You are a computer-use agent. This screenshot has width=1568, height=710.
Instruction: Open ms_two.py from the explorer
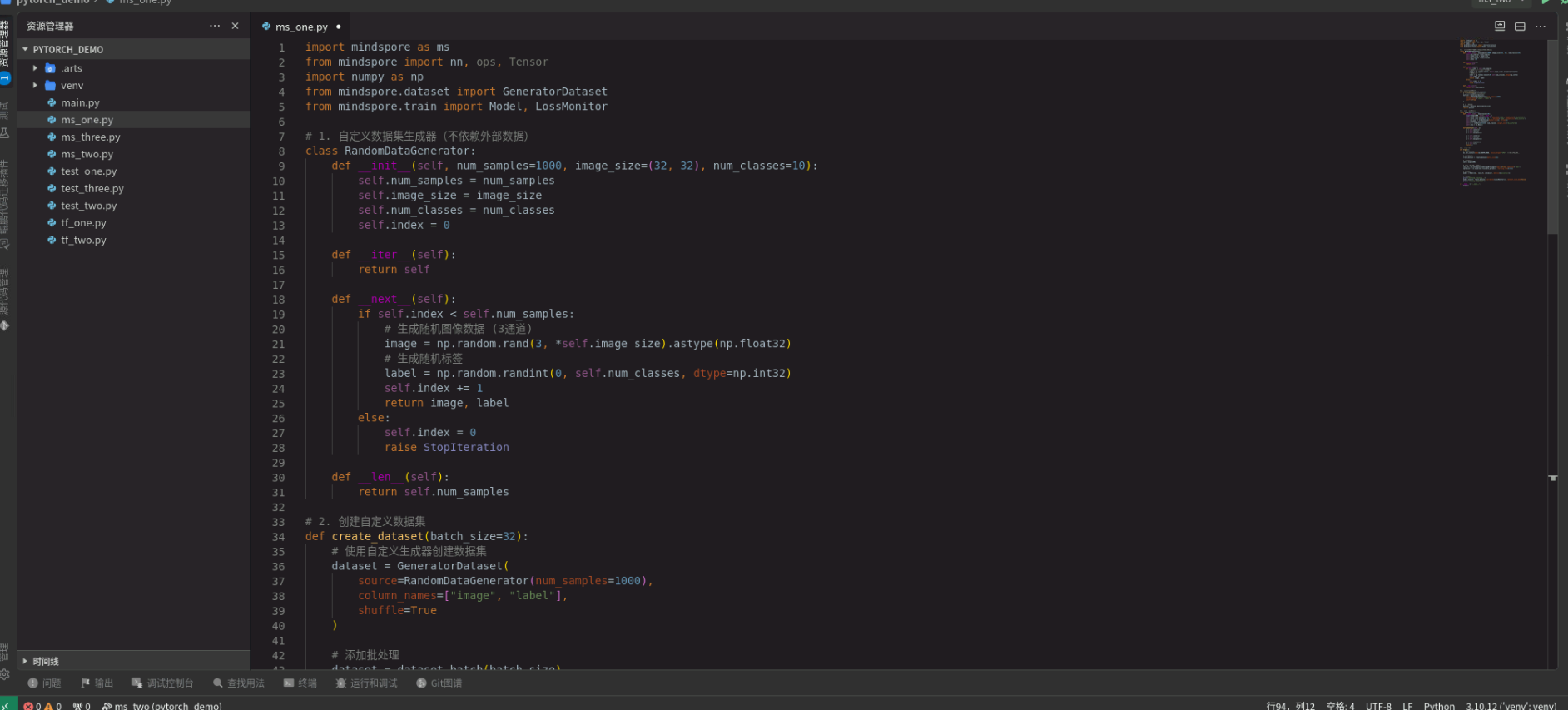(87, 155)
